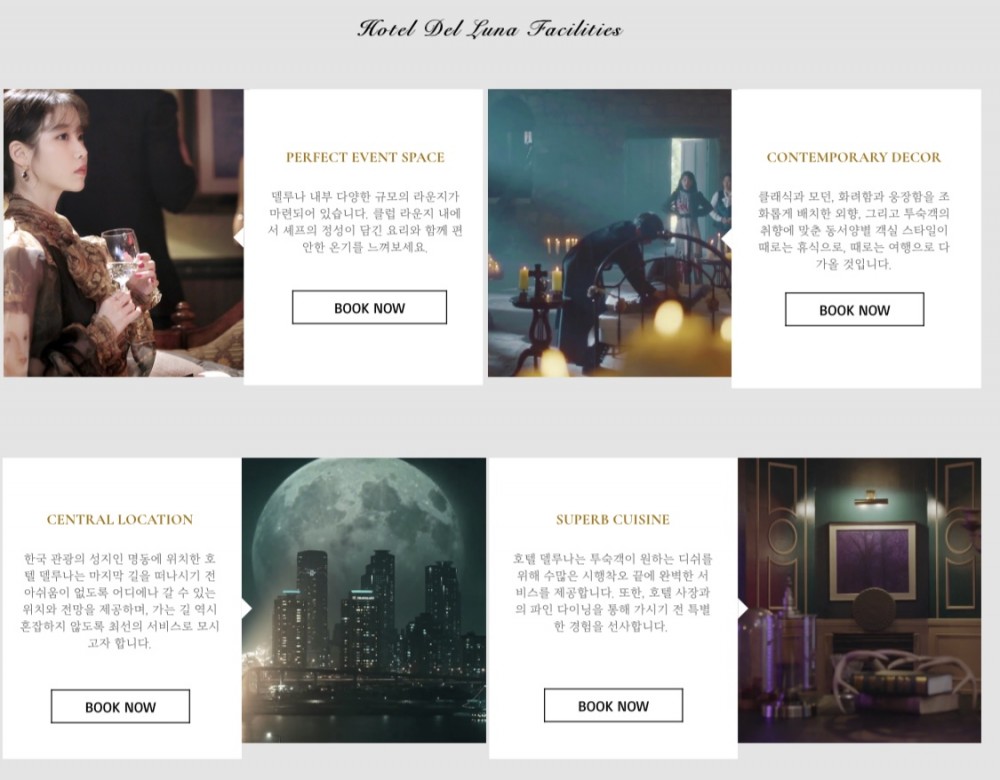Open the full moon city skyline image
This screenshot has width=1000, height=780.
pyautogui.click(x=364, y=600)
